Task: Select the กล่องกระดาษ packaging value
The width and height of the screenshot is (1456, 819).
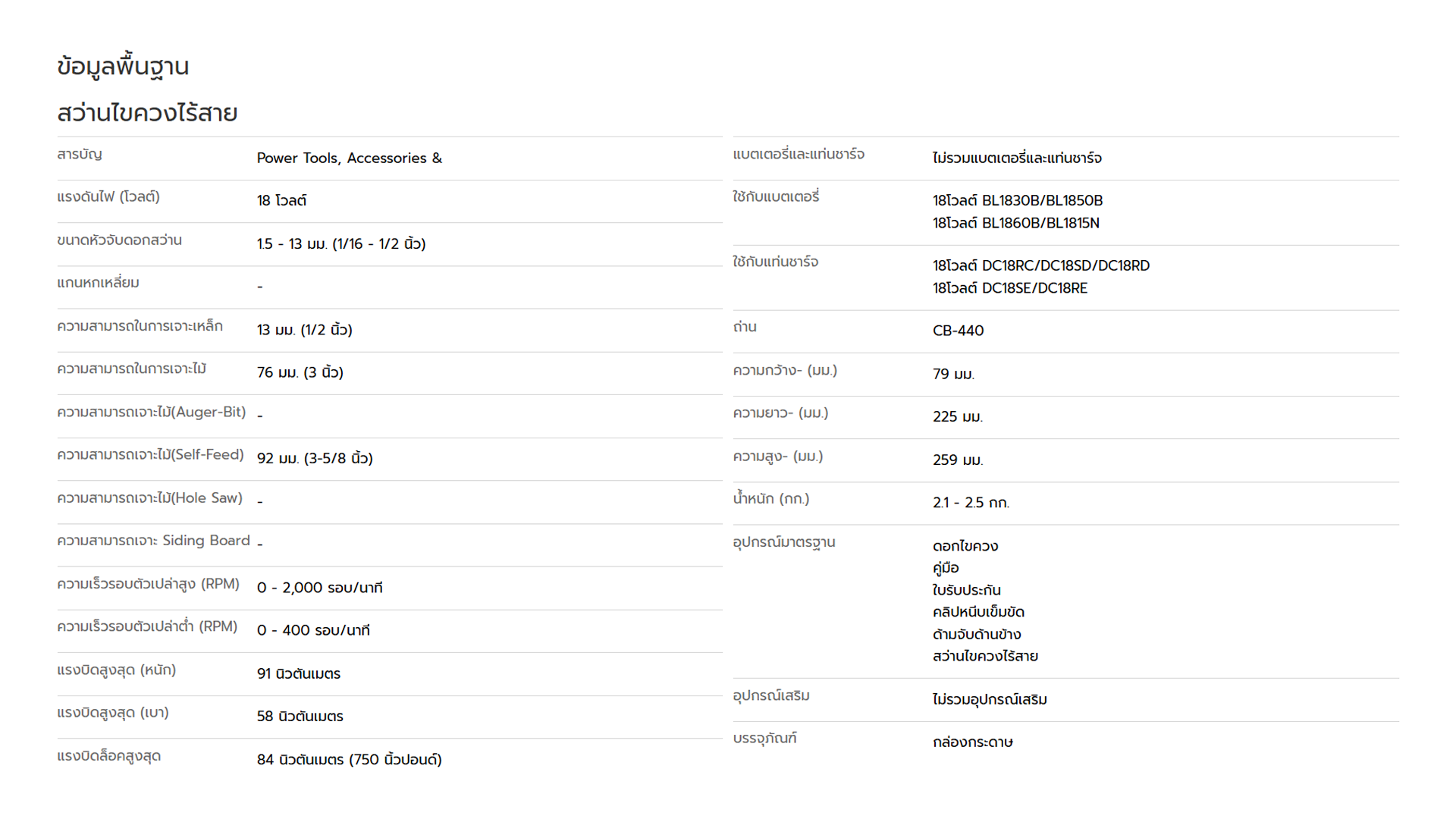Action: tap(972, 742)
